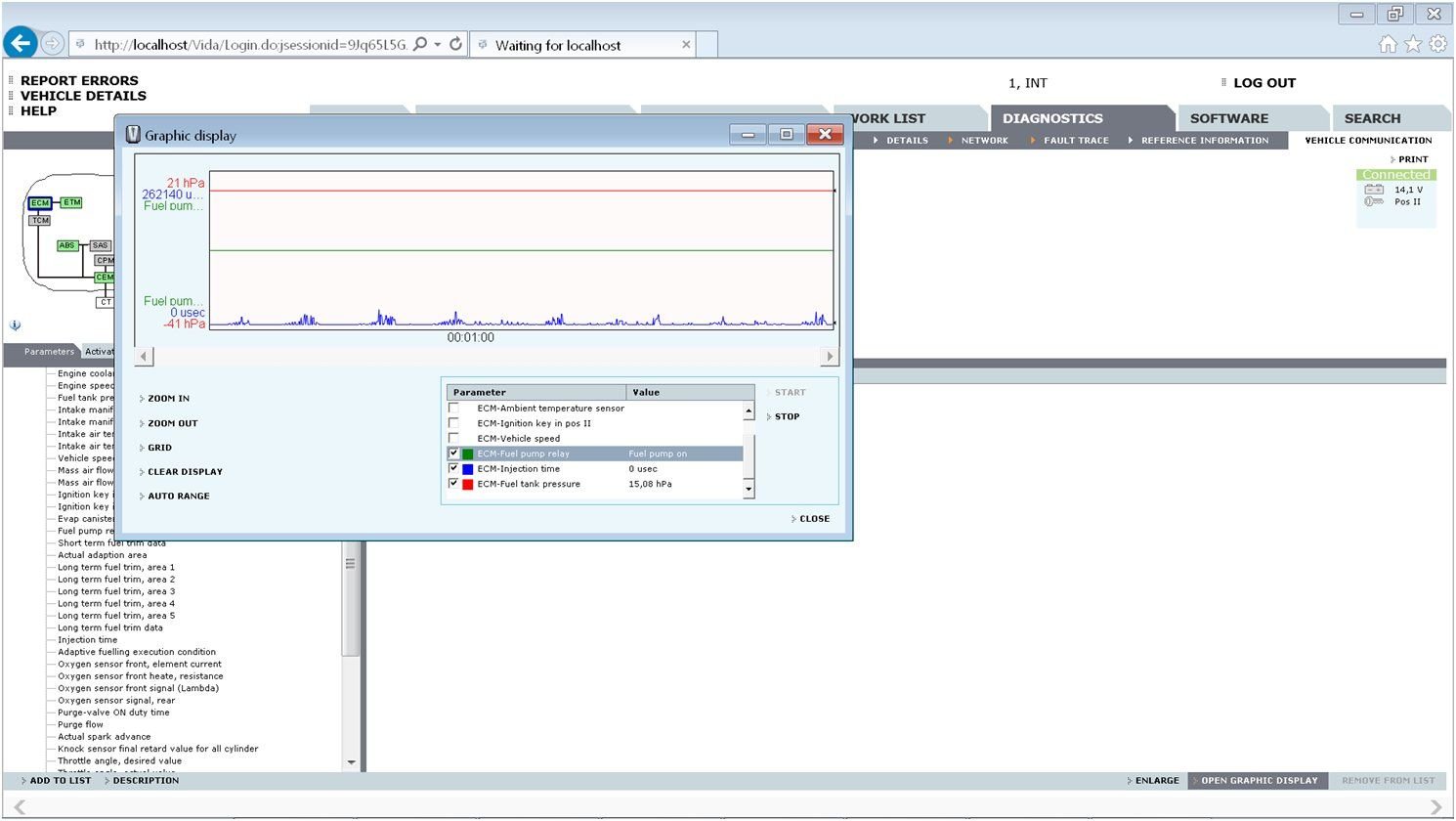This screenshot has width=1456, height=821.
Task: Toggle the ECM-Injection time checkbox
Action: tap(453, 468)
